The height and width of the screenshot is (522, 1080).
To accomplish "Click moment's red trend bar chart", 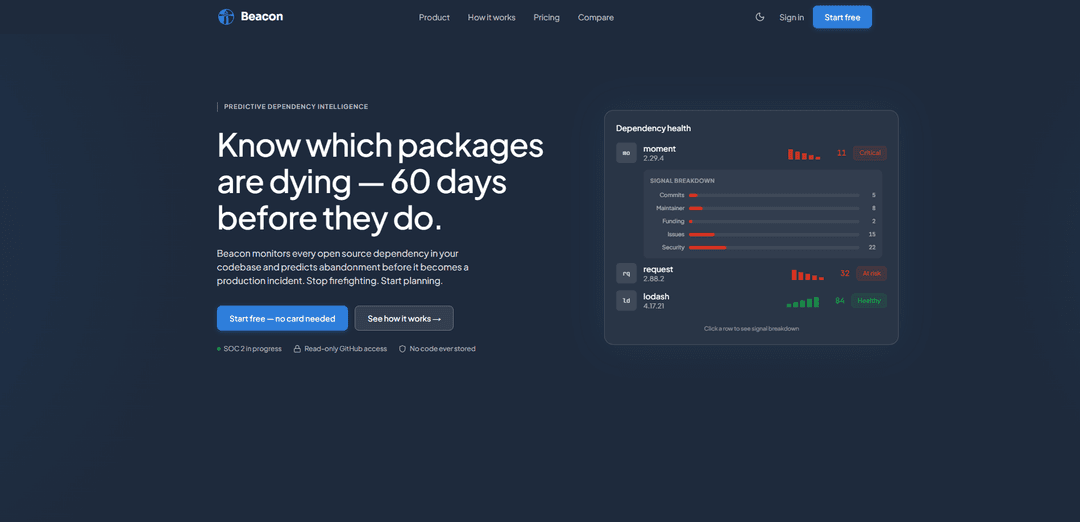I will 804,154.
